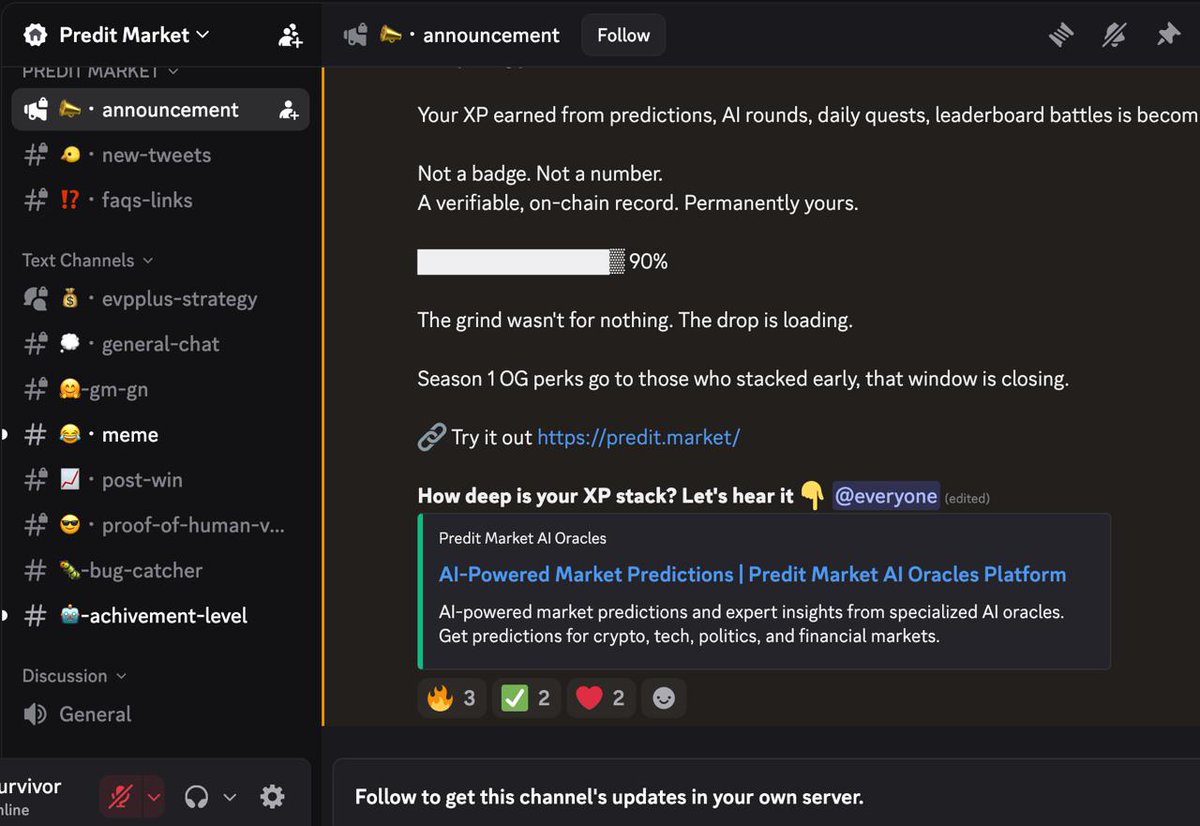Open the general-chat channel
The width and height of the screenshot is (1200, 826).
pyautogui.click(x=160, y=344)
